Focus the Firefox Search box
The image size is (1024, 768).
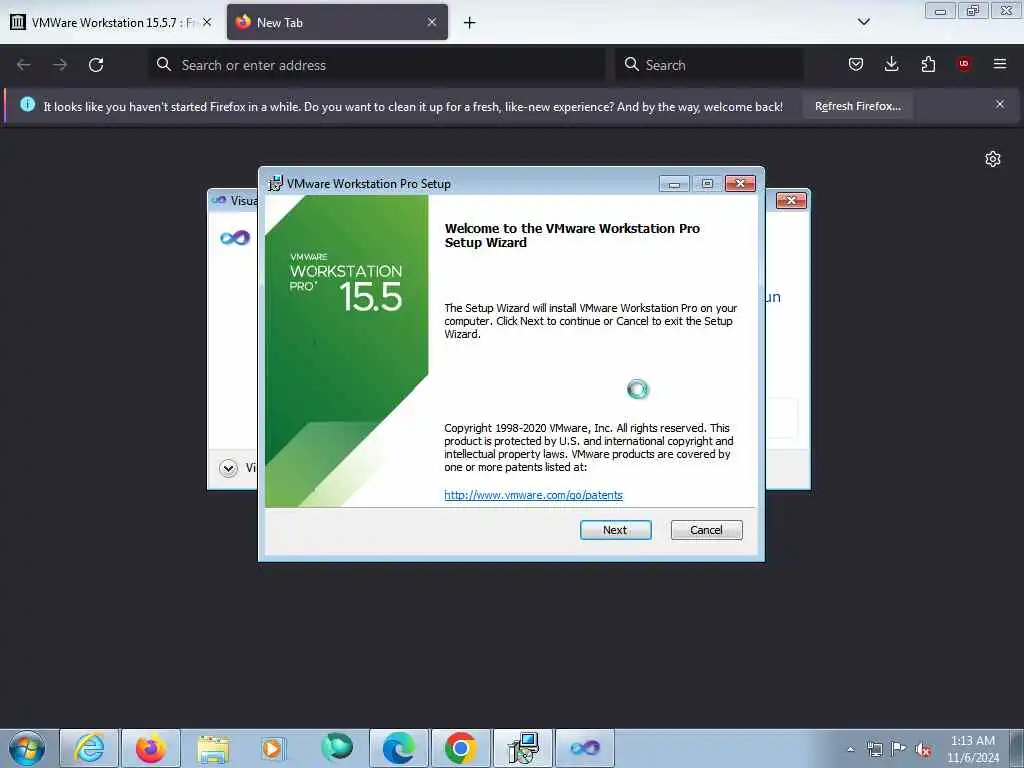click(x=709, y=65)
